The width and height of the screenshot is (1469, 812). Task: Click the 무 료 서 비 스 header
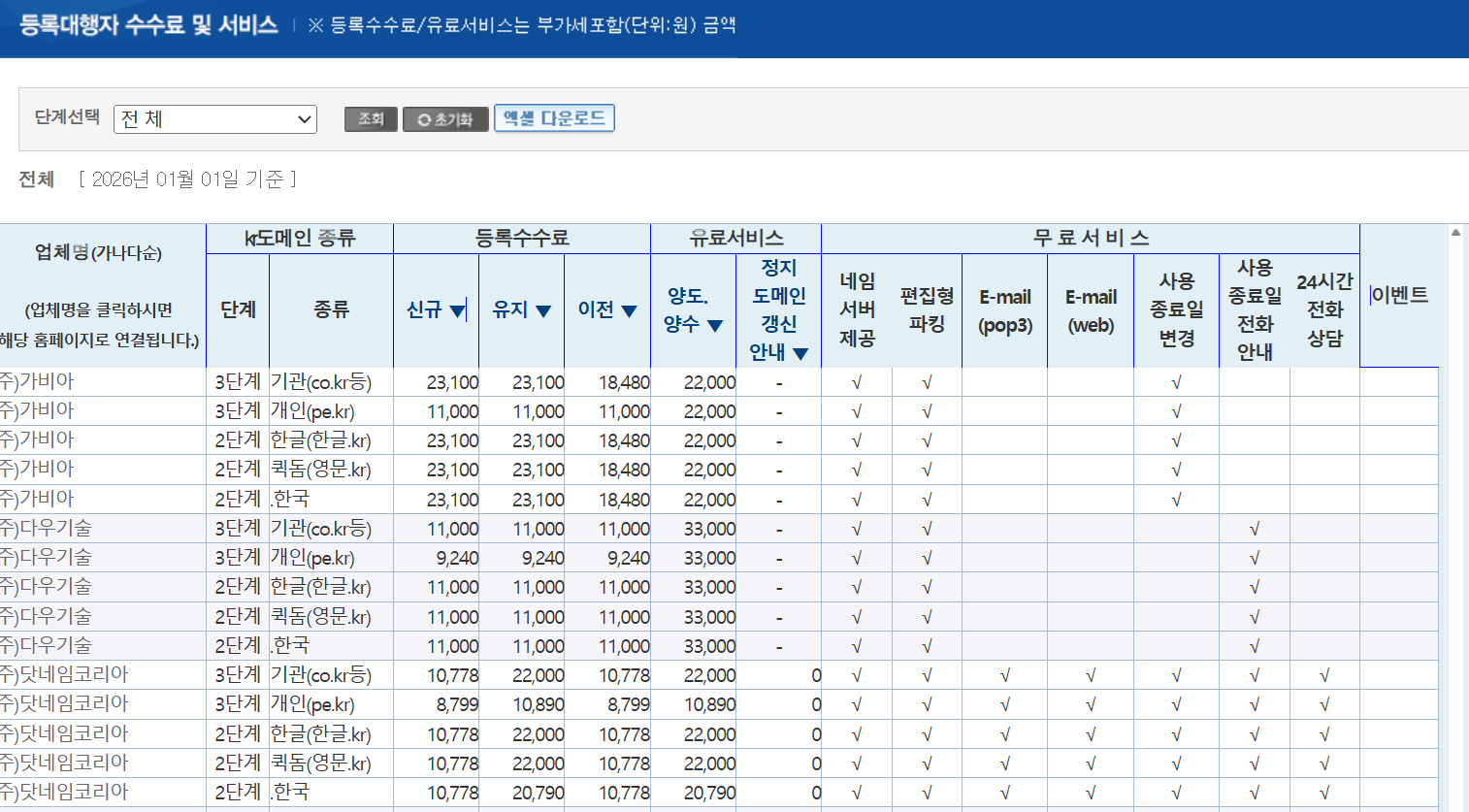coord(1091,239)
